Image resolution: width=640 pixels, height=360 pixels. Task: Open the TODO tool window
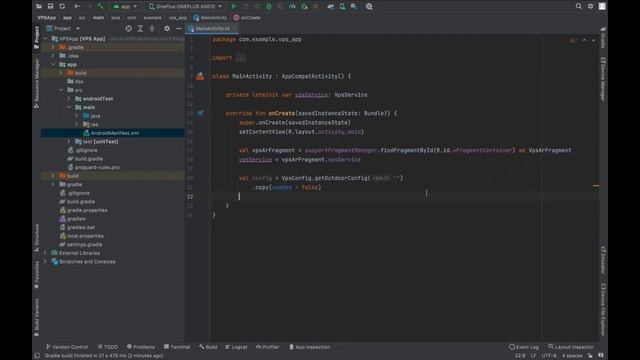click(x=108, y=347)
